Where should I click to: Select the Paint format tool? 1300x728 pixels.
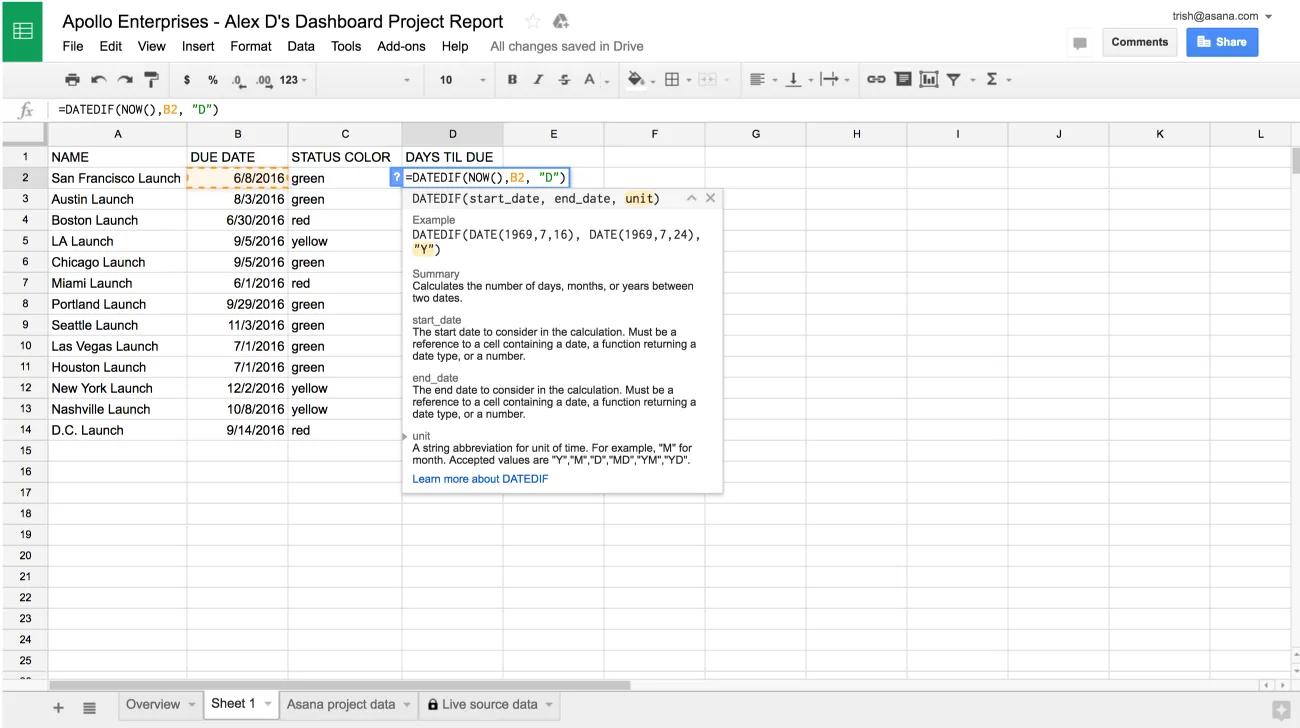(x=151, y=79)
